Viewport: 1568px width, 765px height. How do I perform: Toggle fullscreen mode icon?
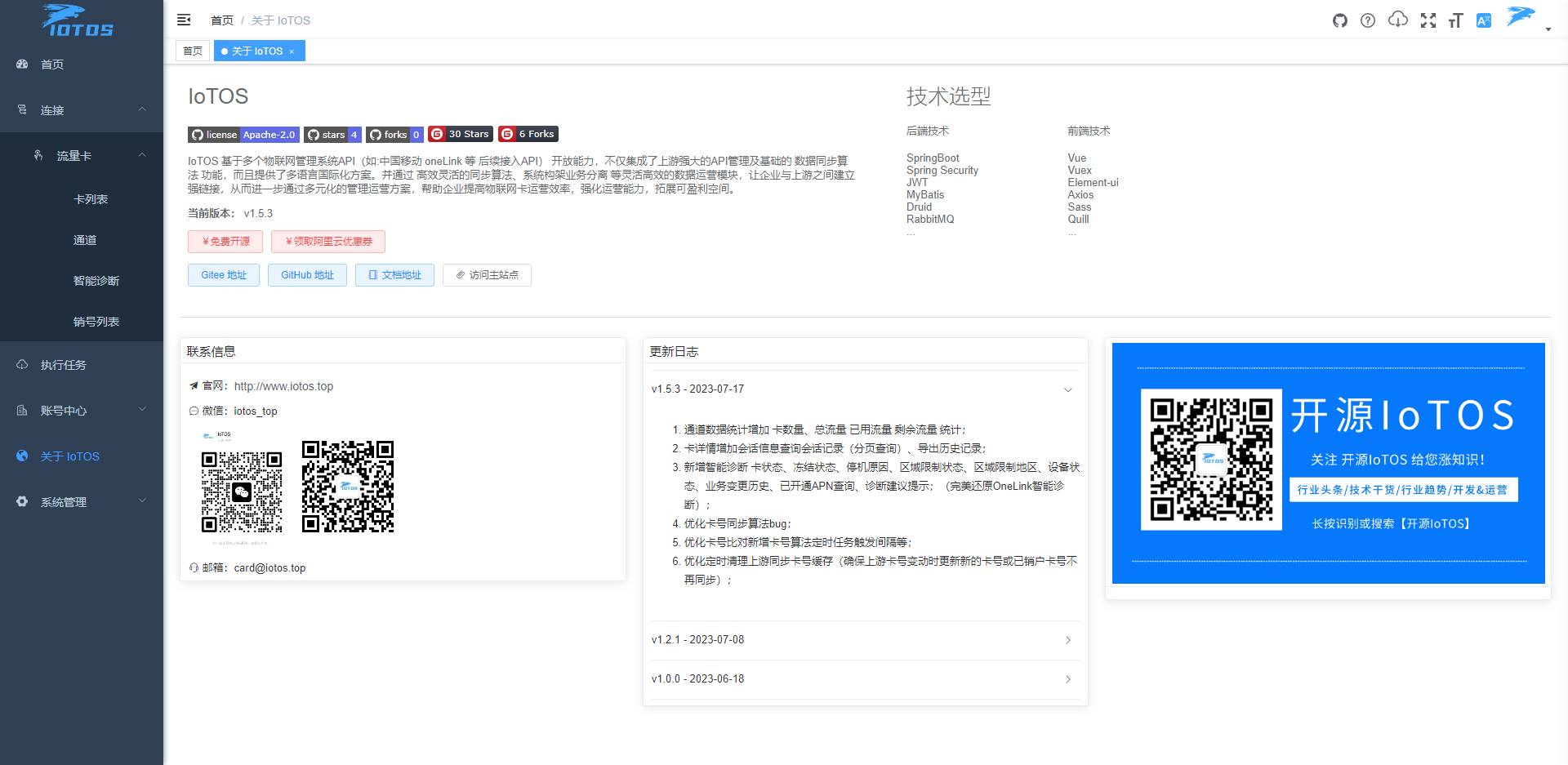pyautogui.click(x=1428, y=20)
